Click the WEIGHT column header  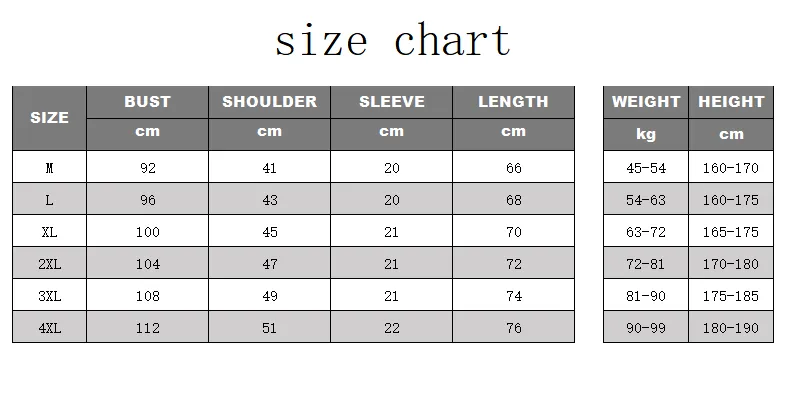click(645, 102)
